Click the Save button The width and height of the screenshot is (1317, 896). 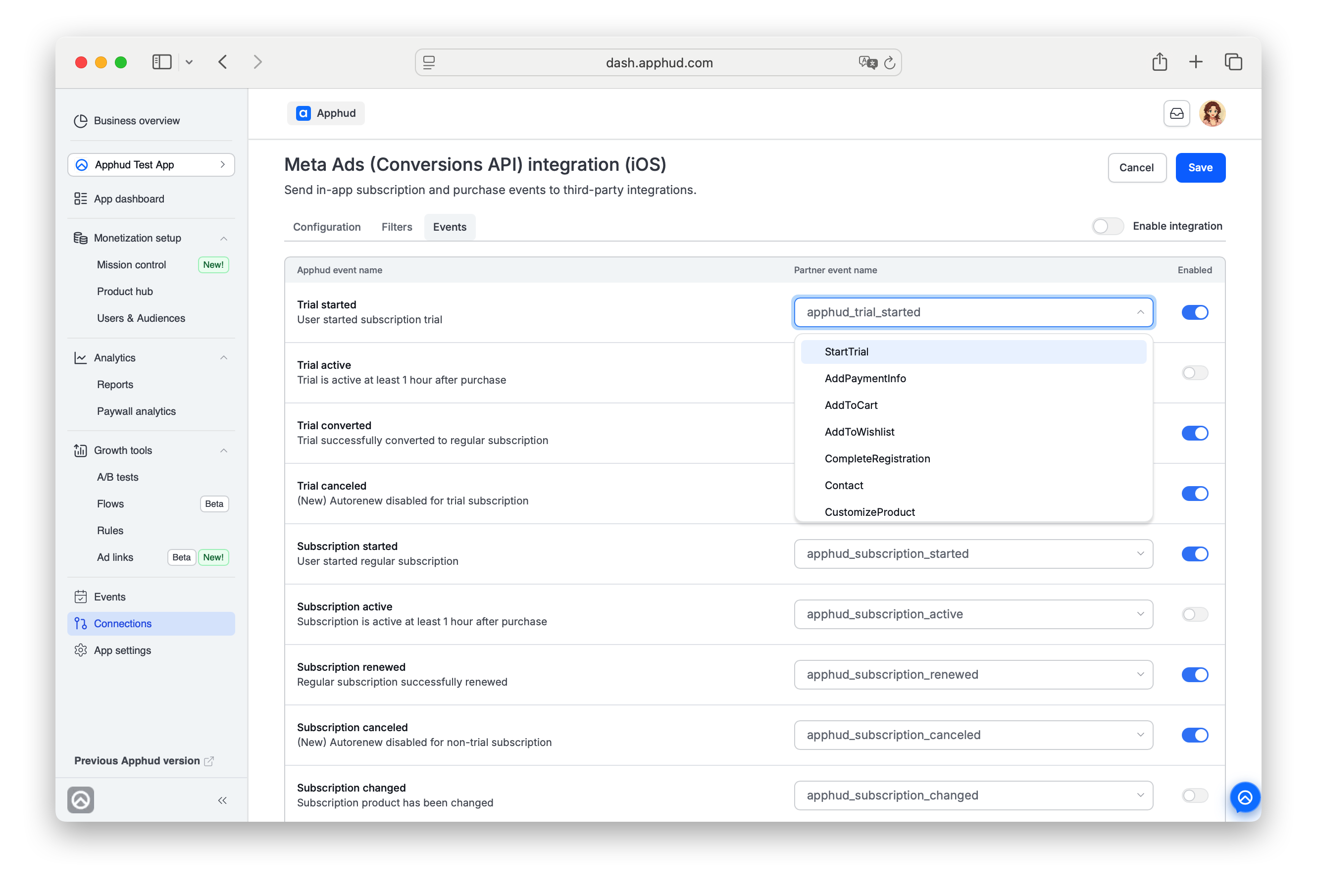click(1200, 168)
